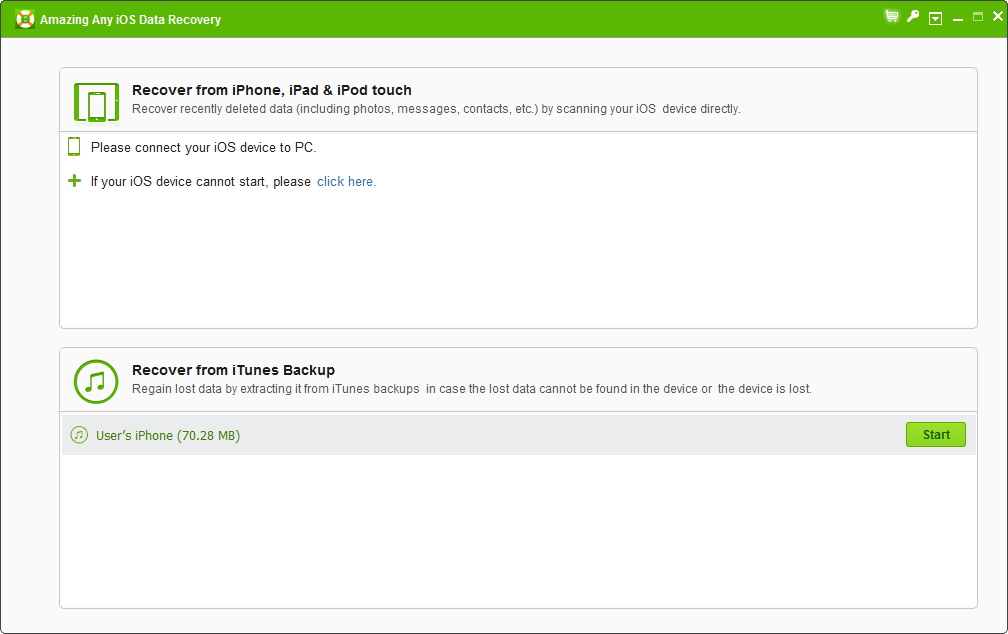Click the 'Recover recently deleted data' description

[436, 109]
